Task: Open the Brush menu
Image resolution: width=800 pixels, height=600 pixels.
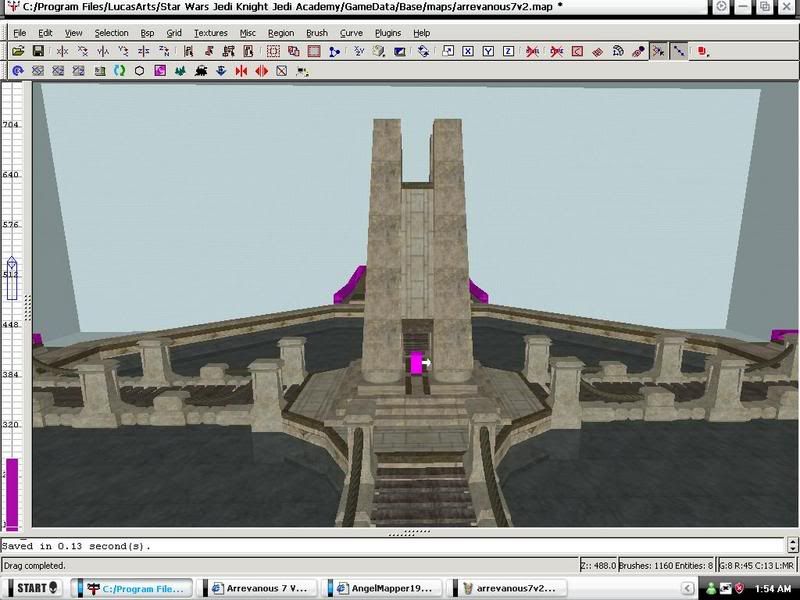Action: click(x=317, y=33)
